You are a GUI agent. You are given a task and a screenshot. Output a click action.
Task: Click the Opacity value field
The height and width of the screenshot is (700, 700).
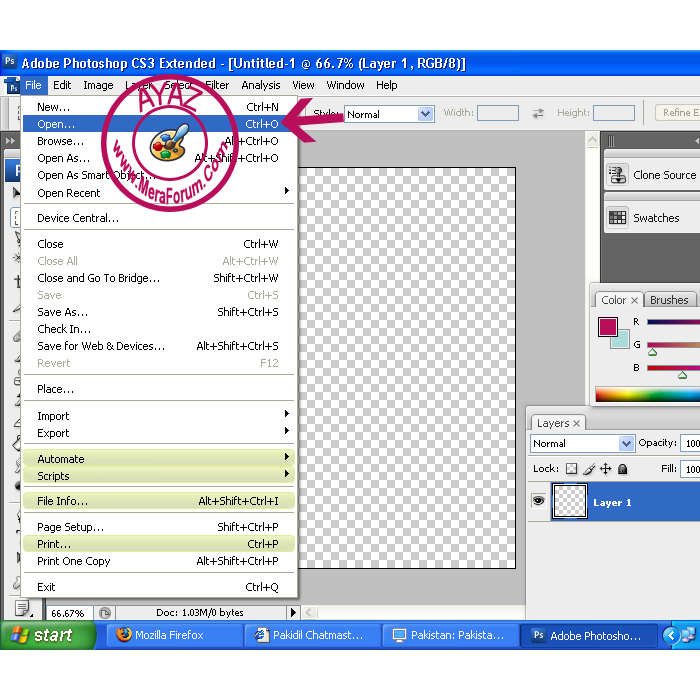(690, 443)
